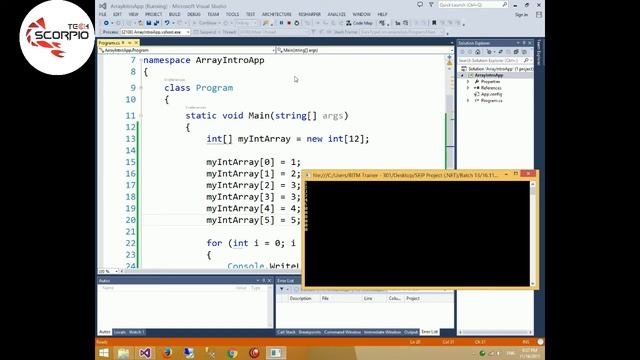Open the PROJECT menu
Screen dimensions: 640x360
pos(153,14)
